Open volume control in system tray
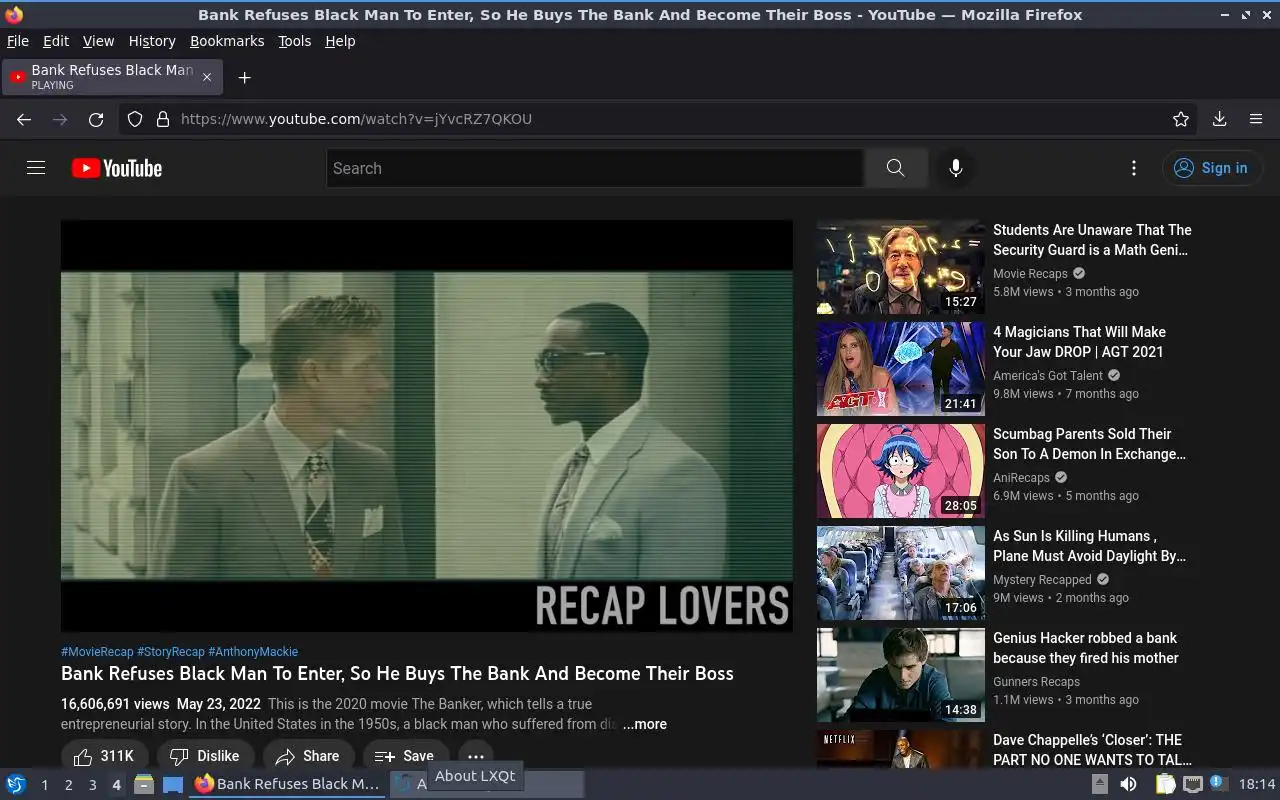Image resolution: width=1280 pixels, height=800 pixels. [1128, 784]
